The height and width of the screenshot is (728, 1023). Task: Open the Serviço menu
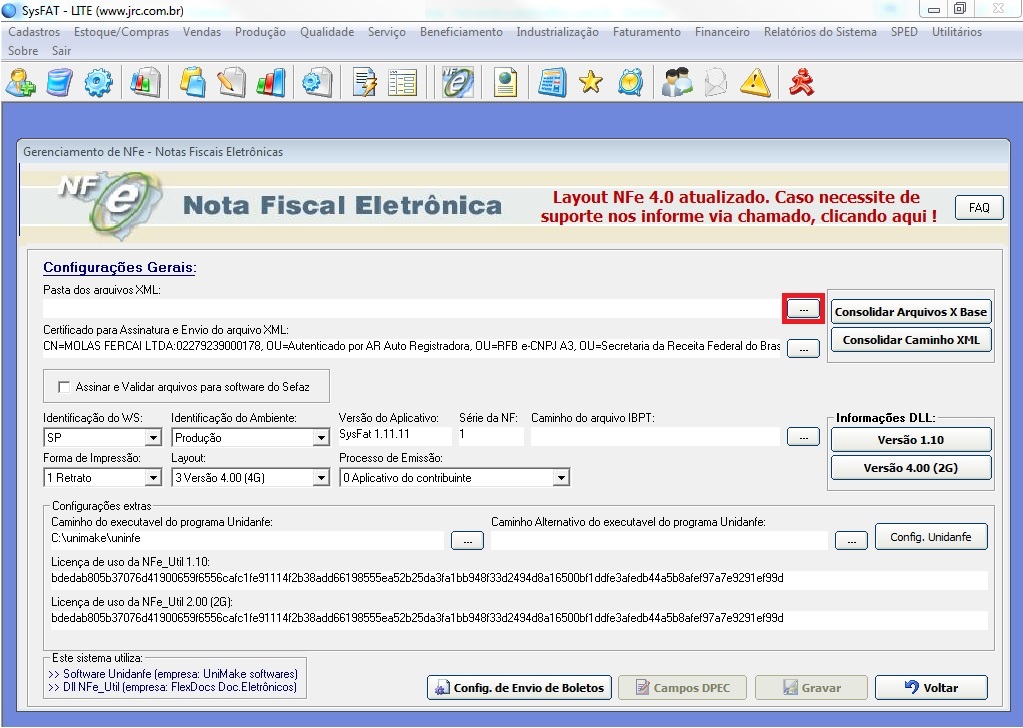coord(386,32)
